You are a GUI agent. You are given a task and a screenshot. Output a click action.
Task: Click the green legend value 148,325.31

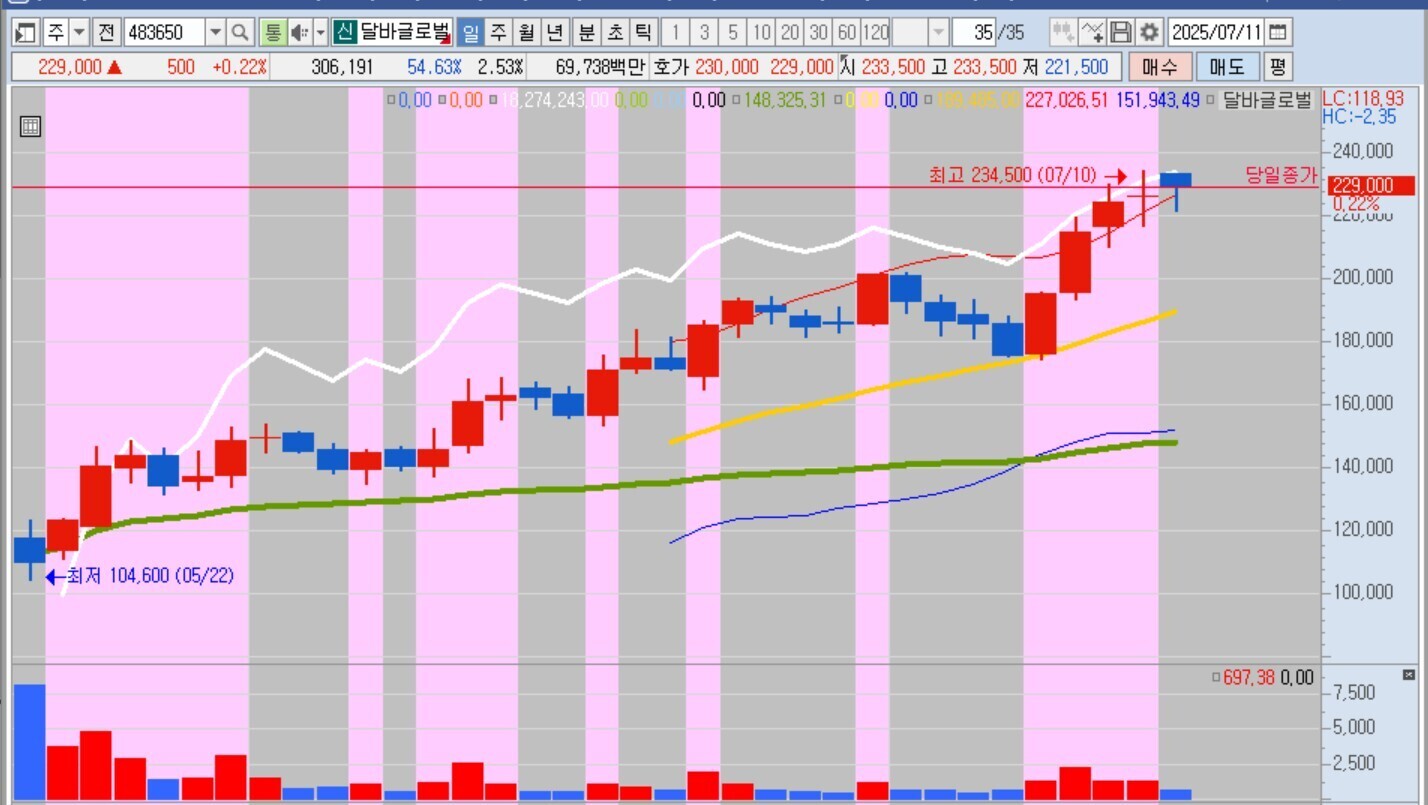click(785, 100)
